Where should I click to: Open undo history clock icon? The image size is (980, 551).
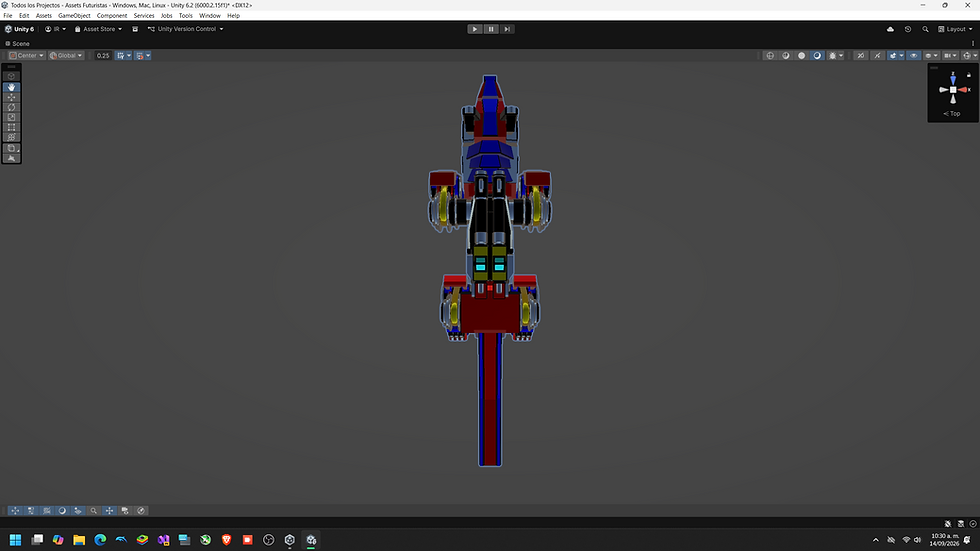click(x=908, y=29)
